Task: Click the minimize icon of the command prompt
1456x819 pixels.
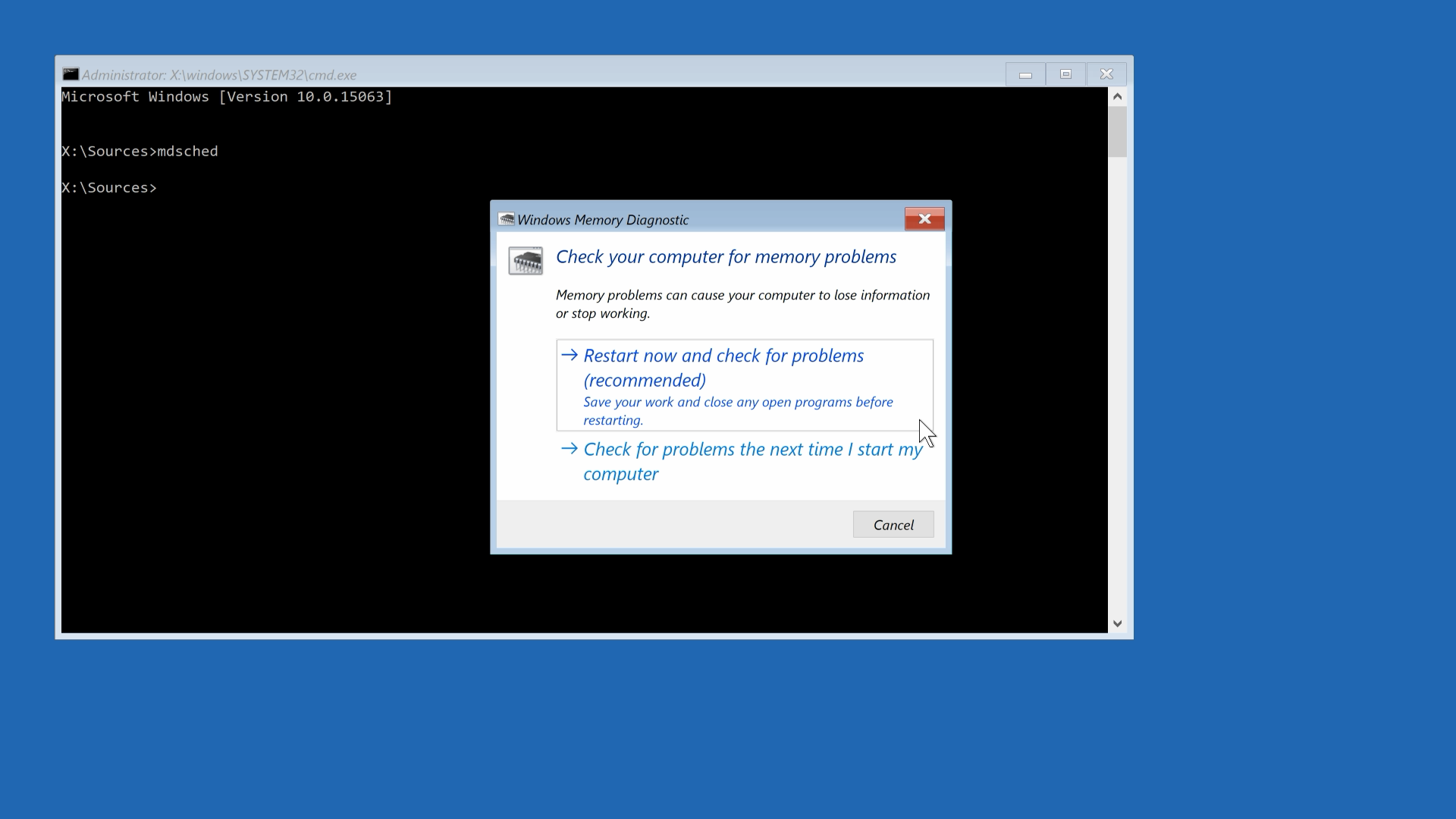Action: (x=1025, y=74)
